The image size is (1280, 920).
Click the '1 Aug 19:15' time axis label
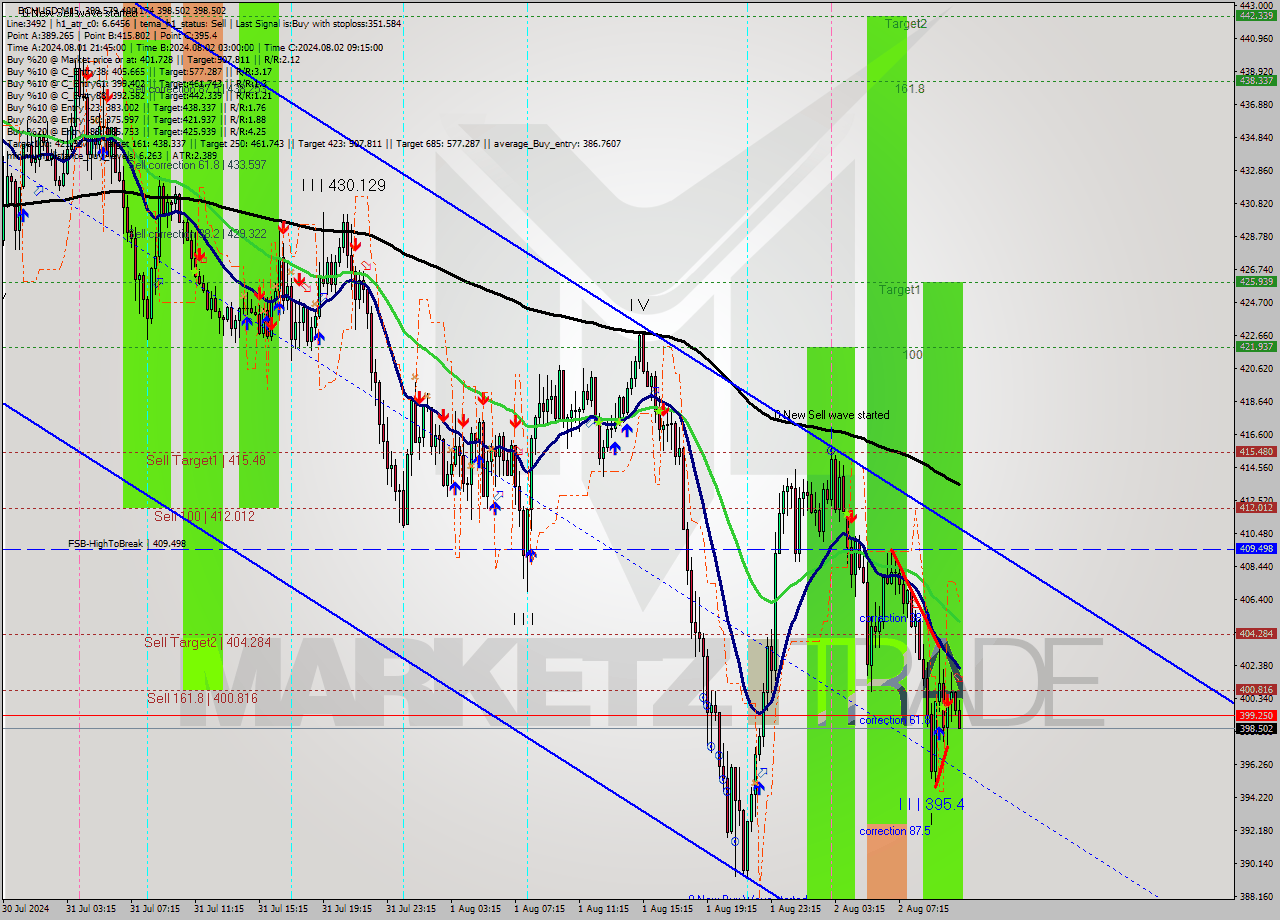click(x=731, y=909)
